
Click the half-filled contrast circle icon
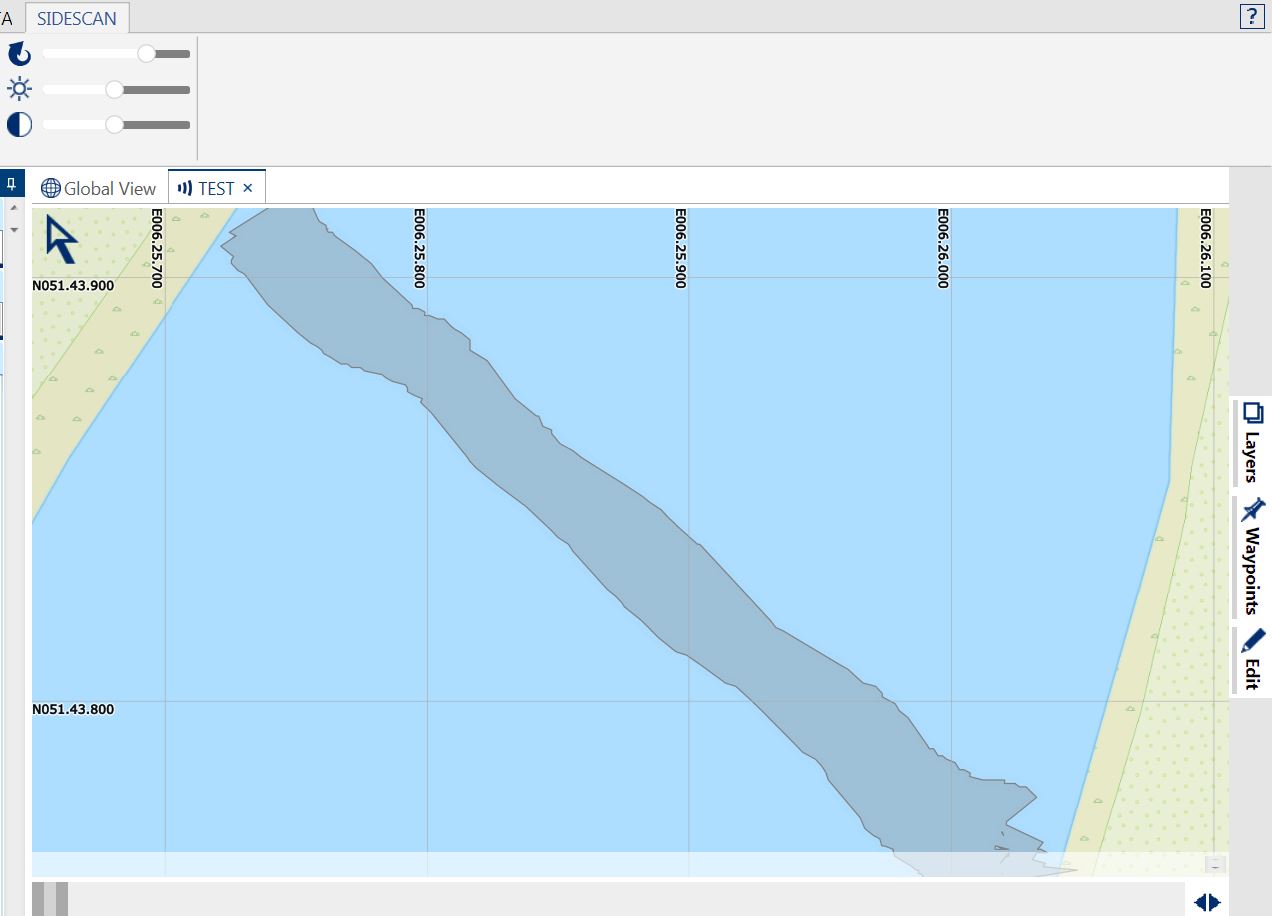pos(20,125)
